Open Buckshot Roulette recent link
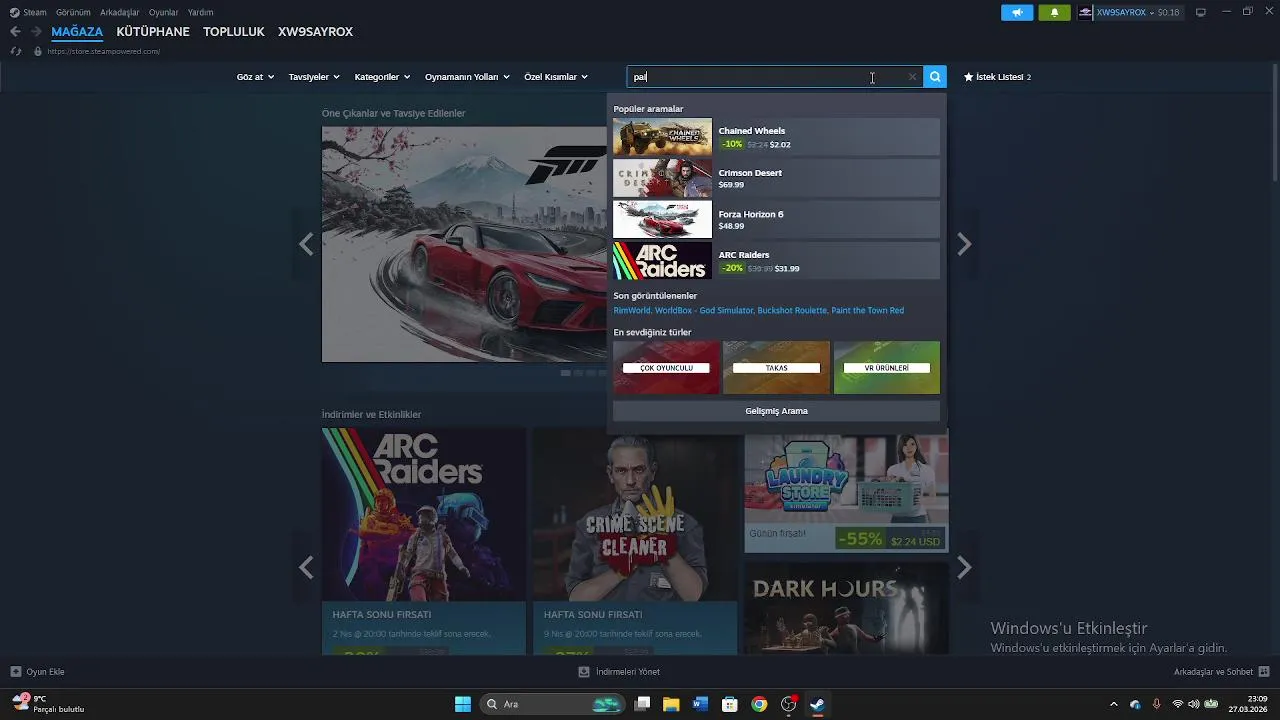Image resolution: width=1280 pixels, height=720 pixels. coord(792,311)
